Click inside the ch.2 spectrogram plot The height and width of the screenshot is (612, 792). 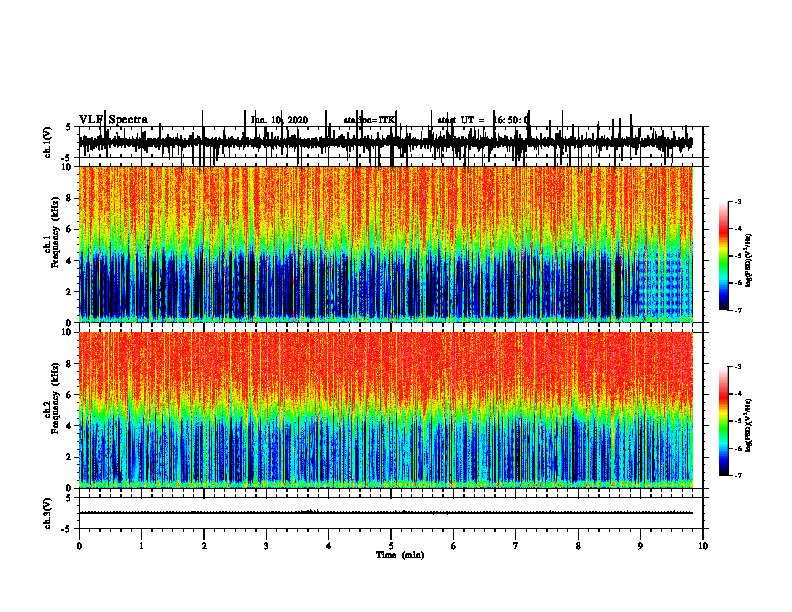[x=385, y=410]
